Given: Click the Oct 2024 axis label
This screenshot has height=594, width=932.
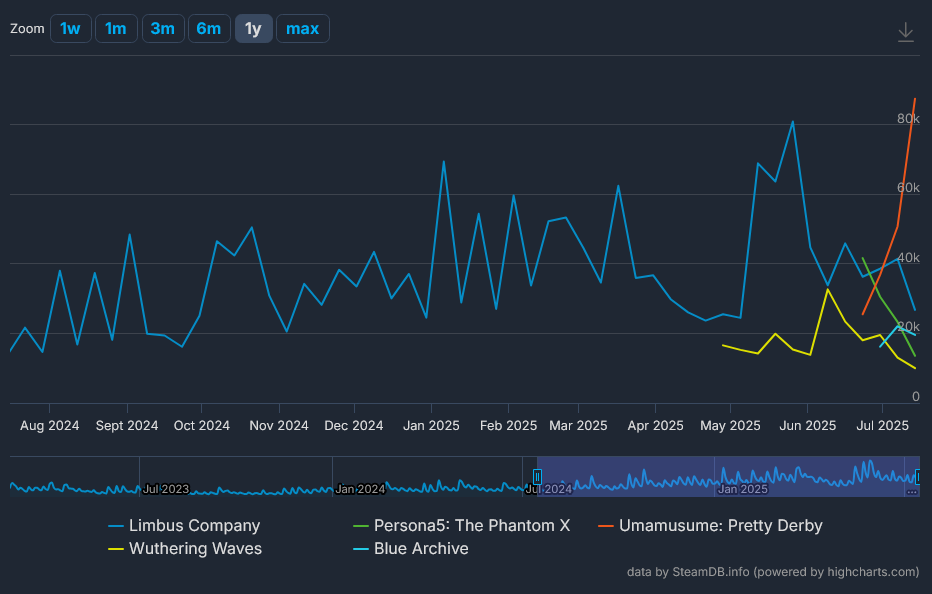Looking at the screenshot, I should point(201,426).
